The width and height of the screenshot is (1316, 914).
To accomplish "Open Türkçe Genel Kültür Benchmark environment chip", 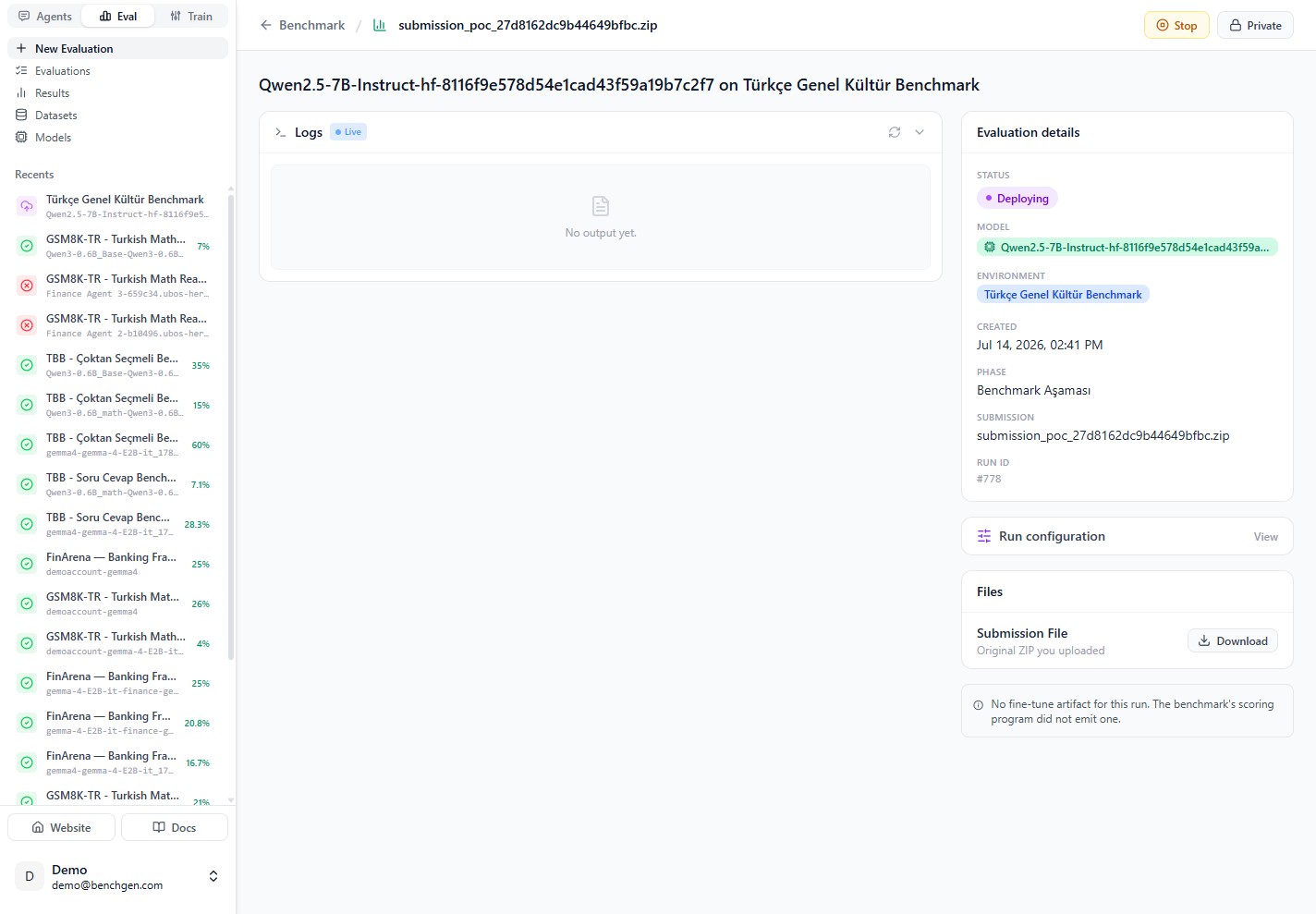I will [x=1063, y=295].
